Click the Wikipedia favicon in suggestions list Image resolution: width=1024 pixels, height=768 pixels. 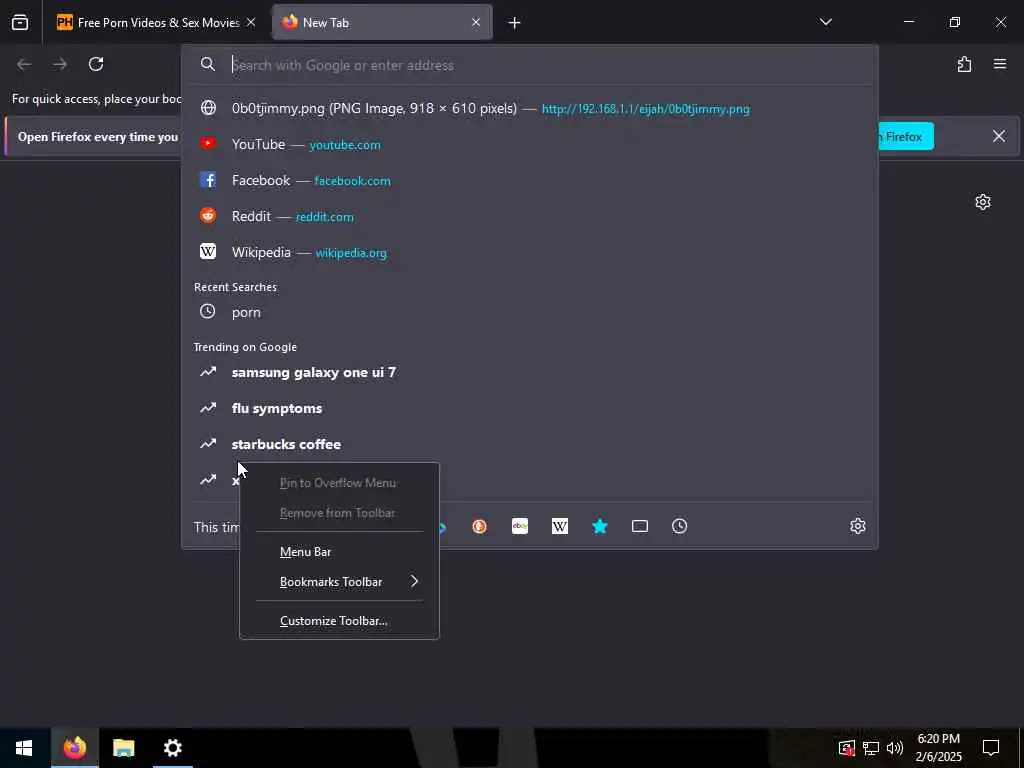208,251
